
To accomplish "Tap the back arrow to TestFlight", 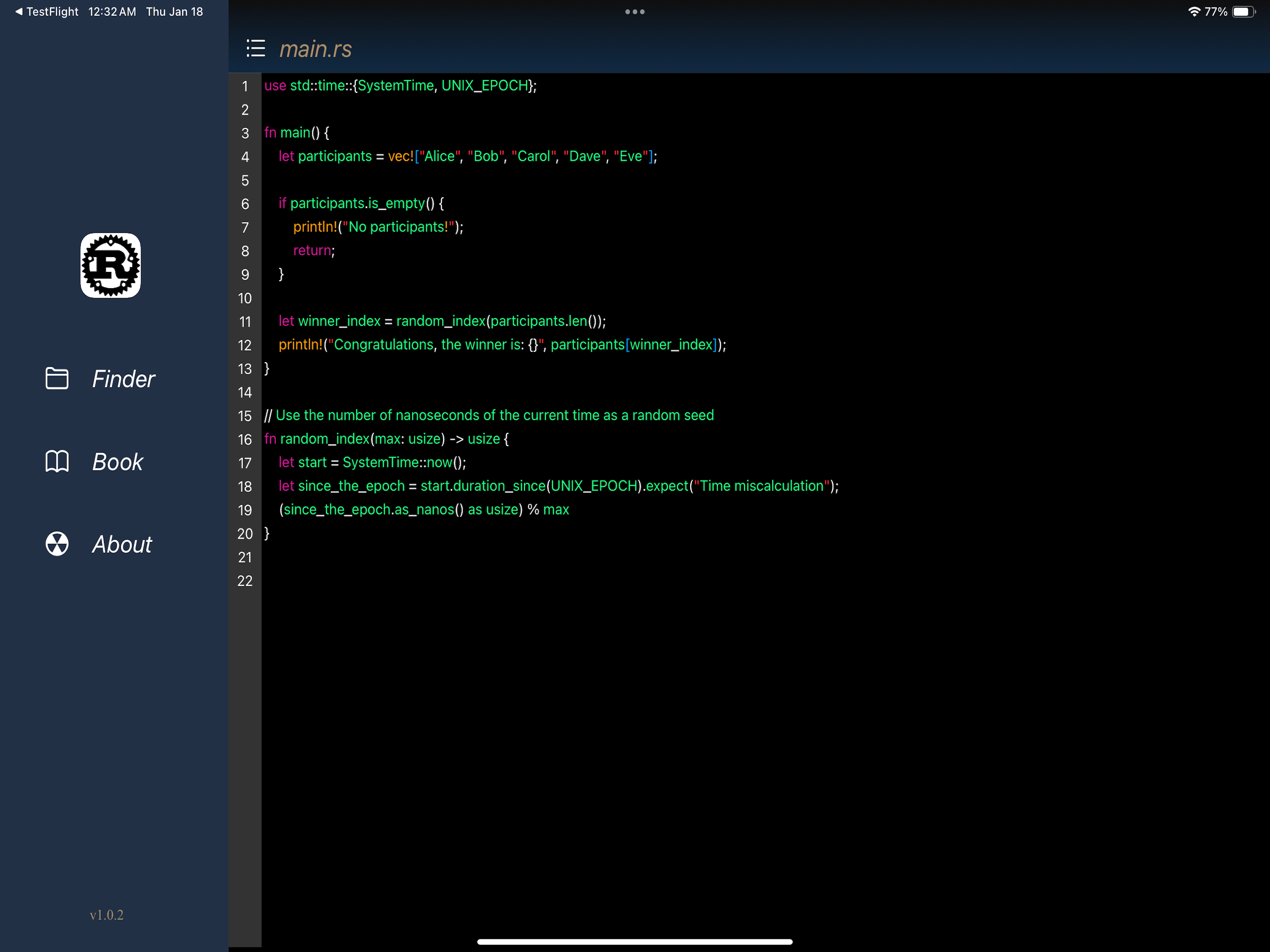I will pyautogui.click(x=19, y=12).
